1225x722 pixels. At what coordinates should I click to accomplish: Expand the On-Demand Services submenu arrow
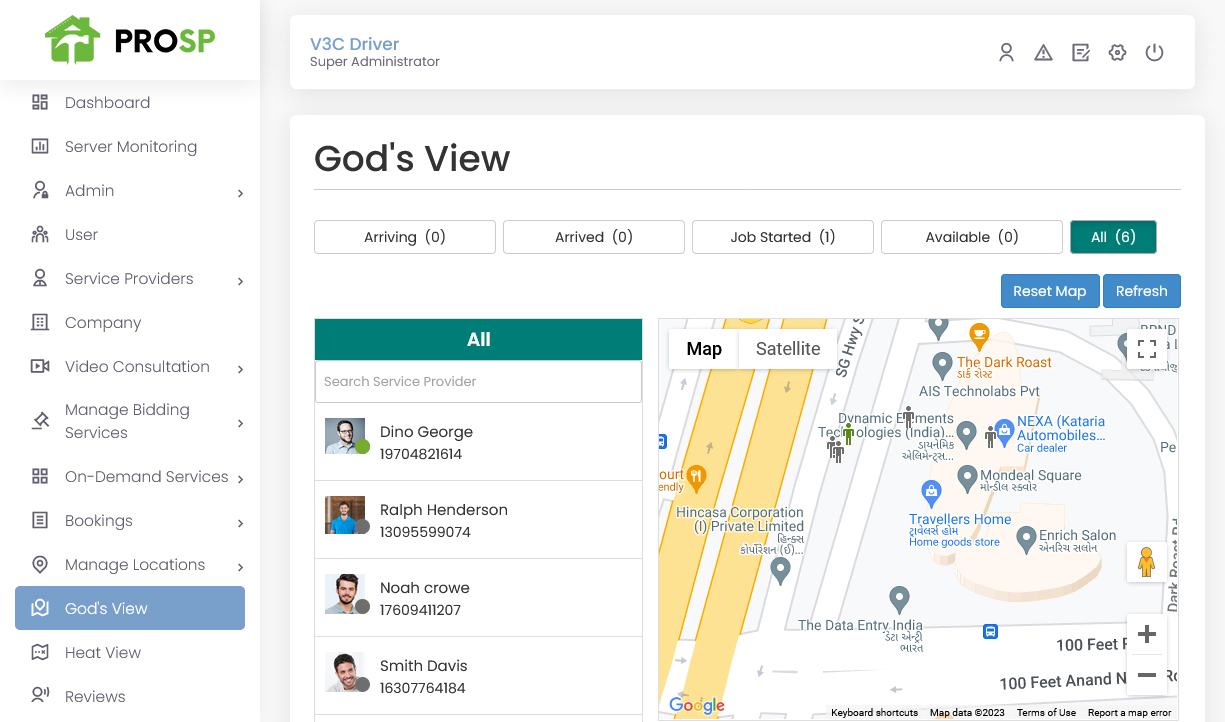[240, 479]
